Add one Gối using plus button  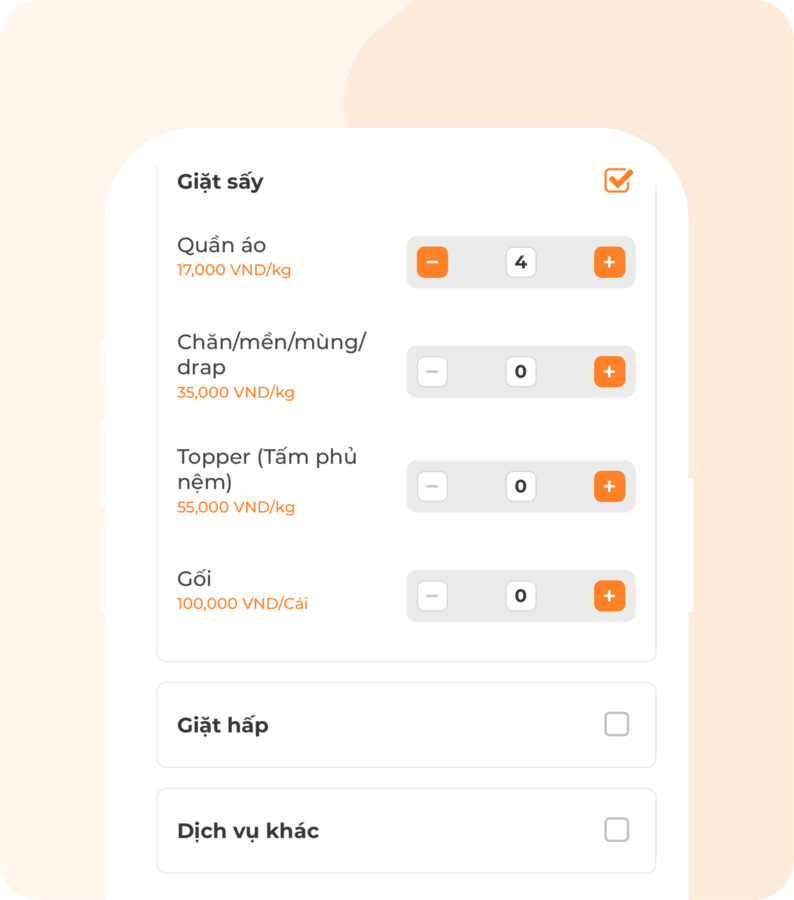tap(609, 597)
